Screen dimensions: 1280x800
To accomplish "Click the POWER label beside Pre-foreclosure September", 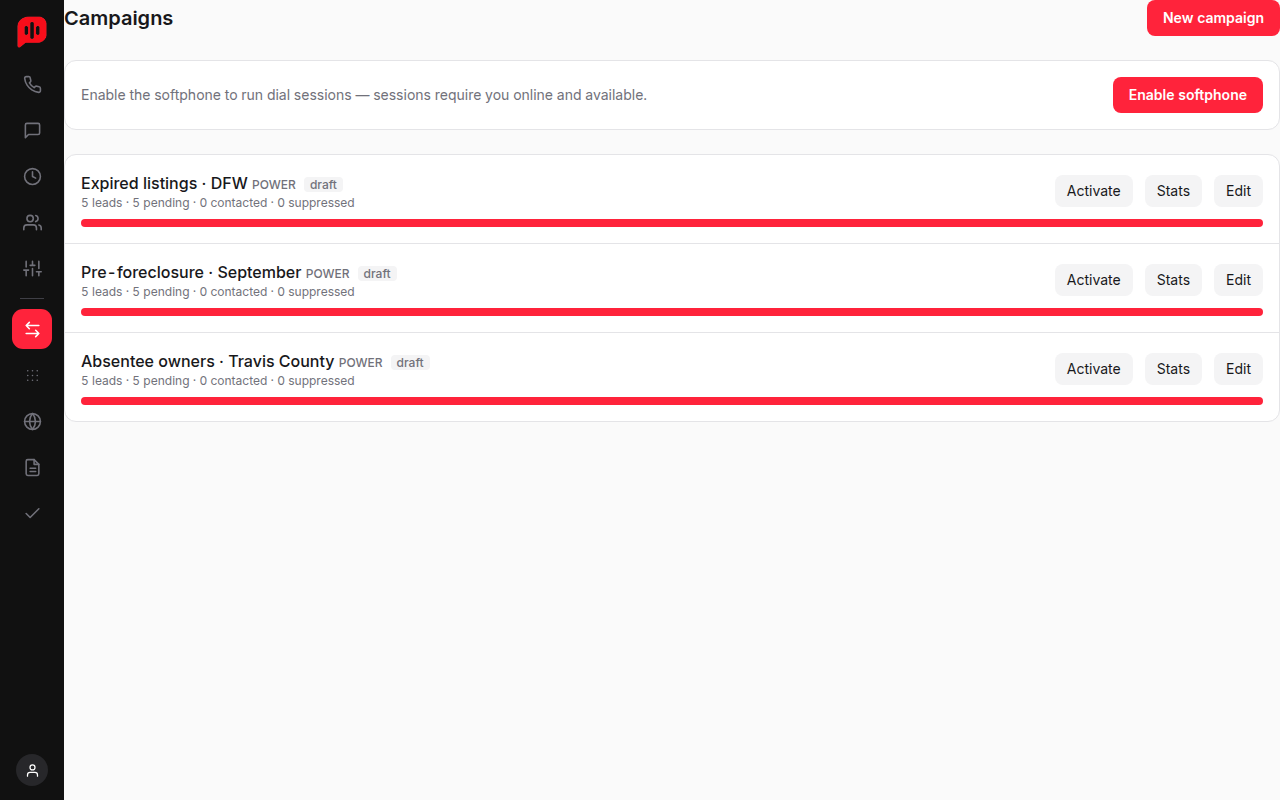I will pos(328,274).
